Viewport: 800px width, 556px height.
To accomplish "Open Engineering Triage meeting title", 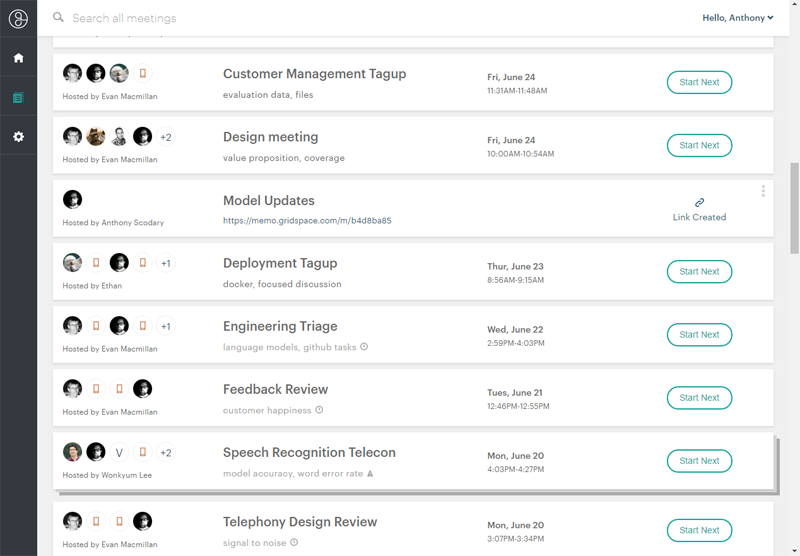I will click(280, 326).
